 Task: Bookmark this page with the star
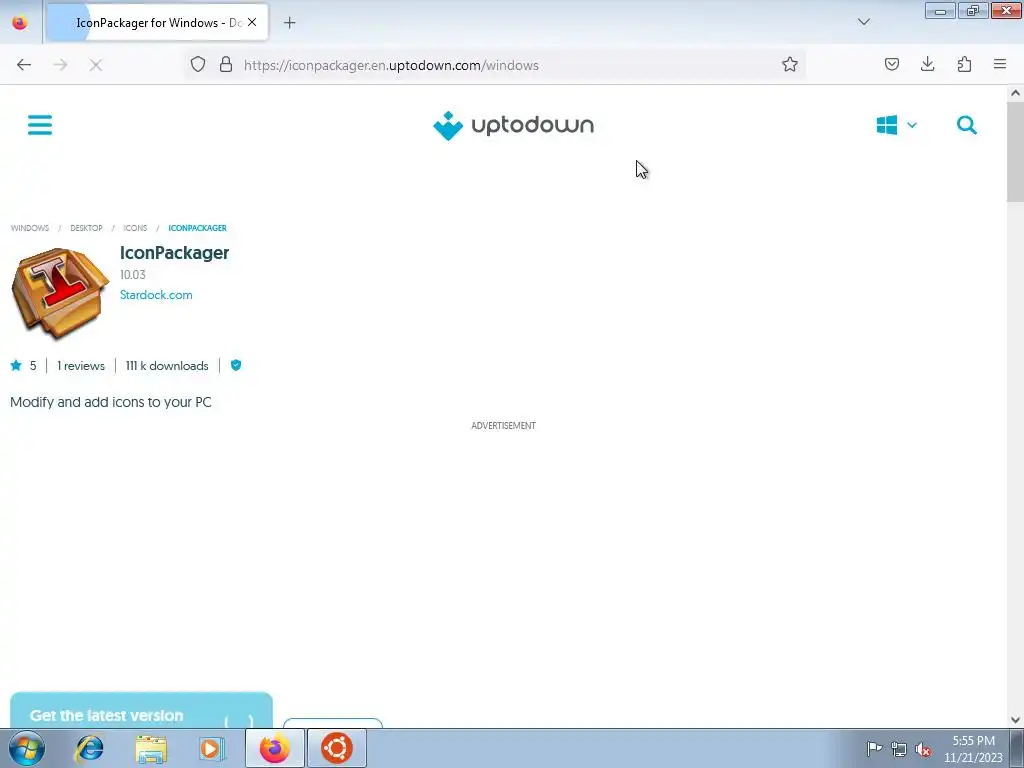[x=790, y=64]
